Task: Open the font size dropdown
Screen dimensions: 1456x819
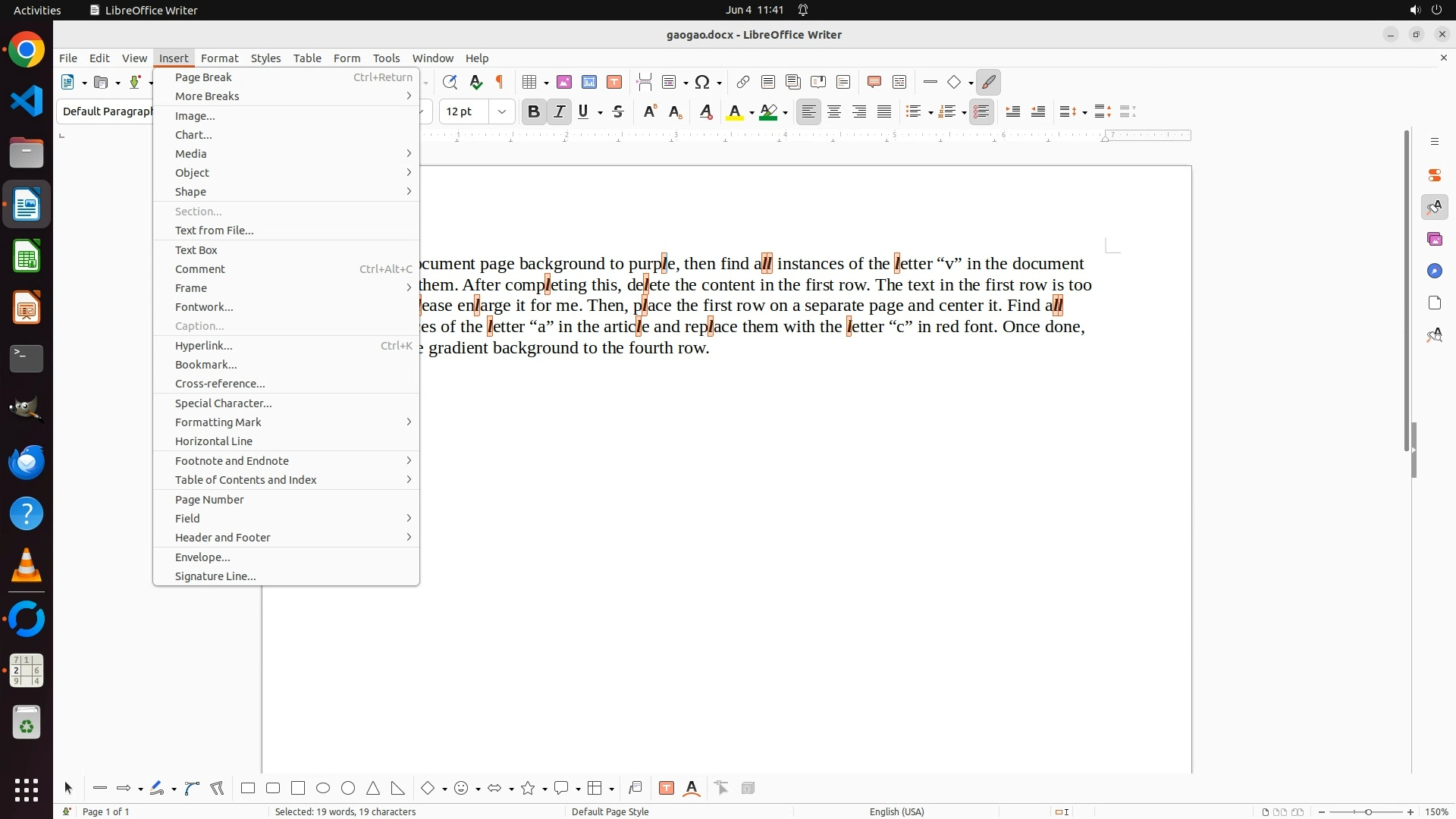Action: click(x=502, y=112)
